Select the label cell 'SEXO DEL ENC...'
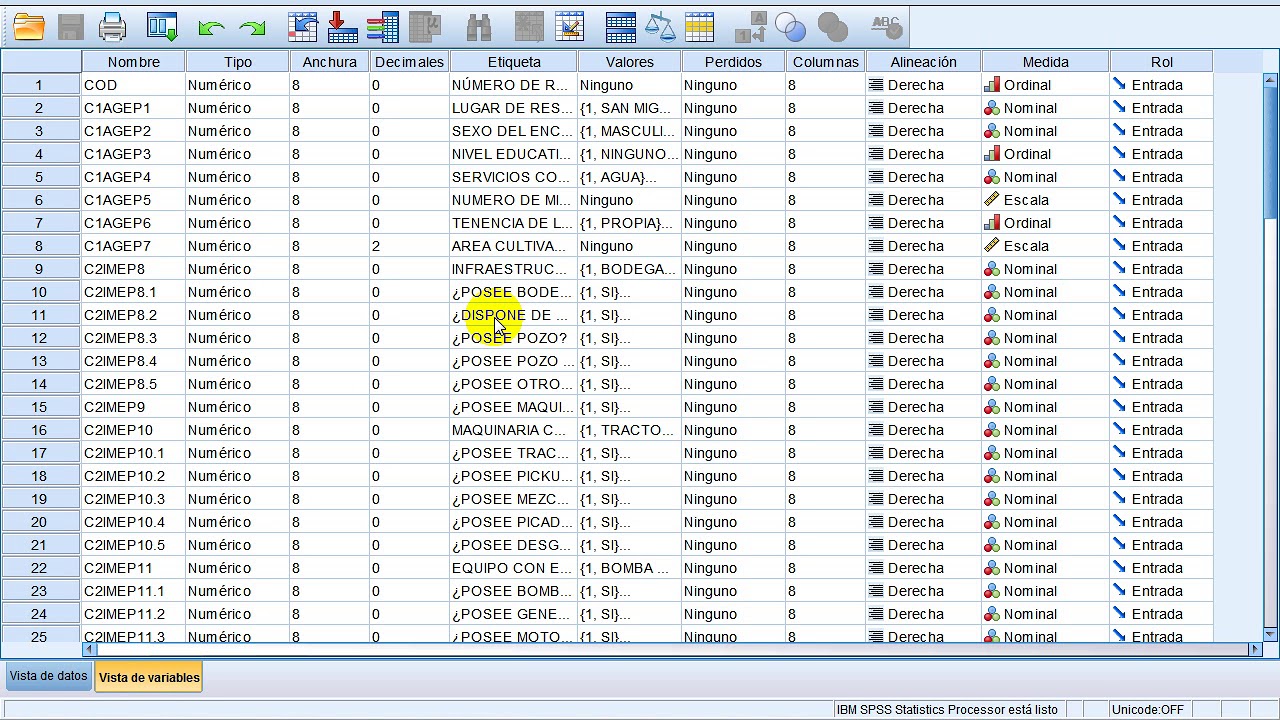Screen dimensions: 1280x720 pyautogui.click(x=514, y=131)
